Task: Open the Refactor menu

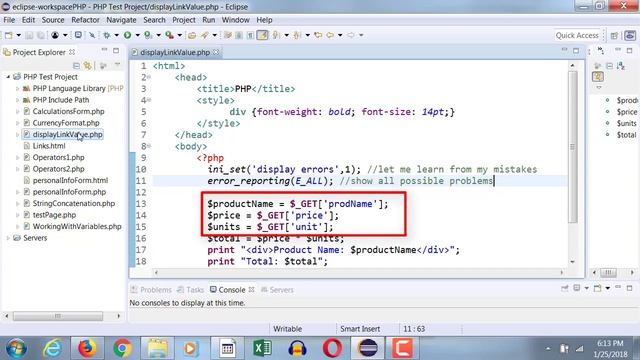Action: tap(85, 20)
